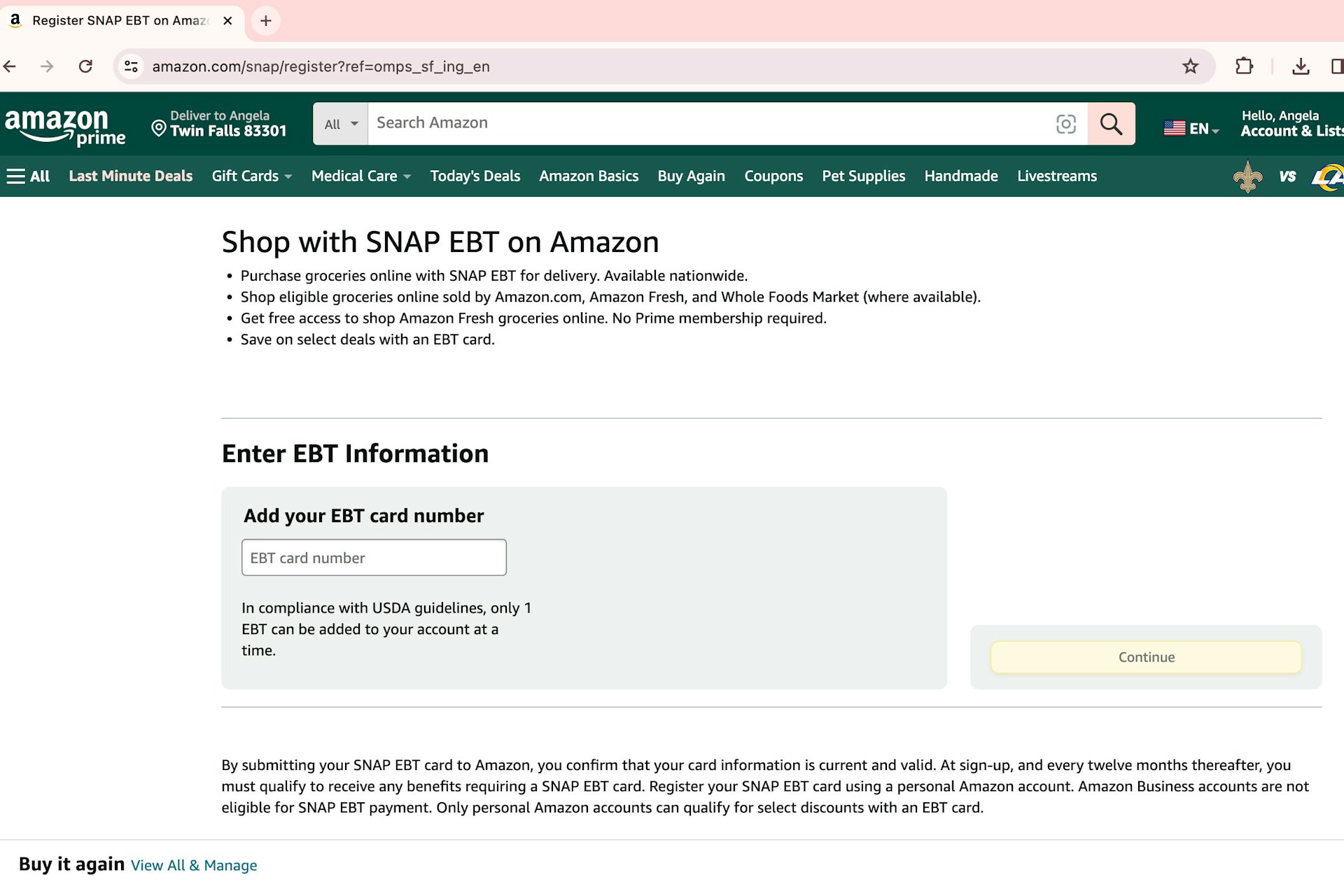This screenshot has height=896, width=1344.
Task: Select the Coupons menu item
Action: tap(773, 176)
